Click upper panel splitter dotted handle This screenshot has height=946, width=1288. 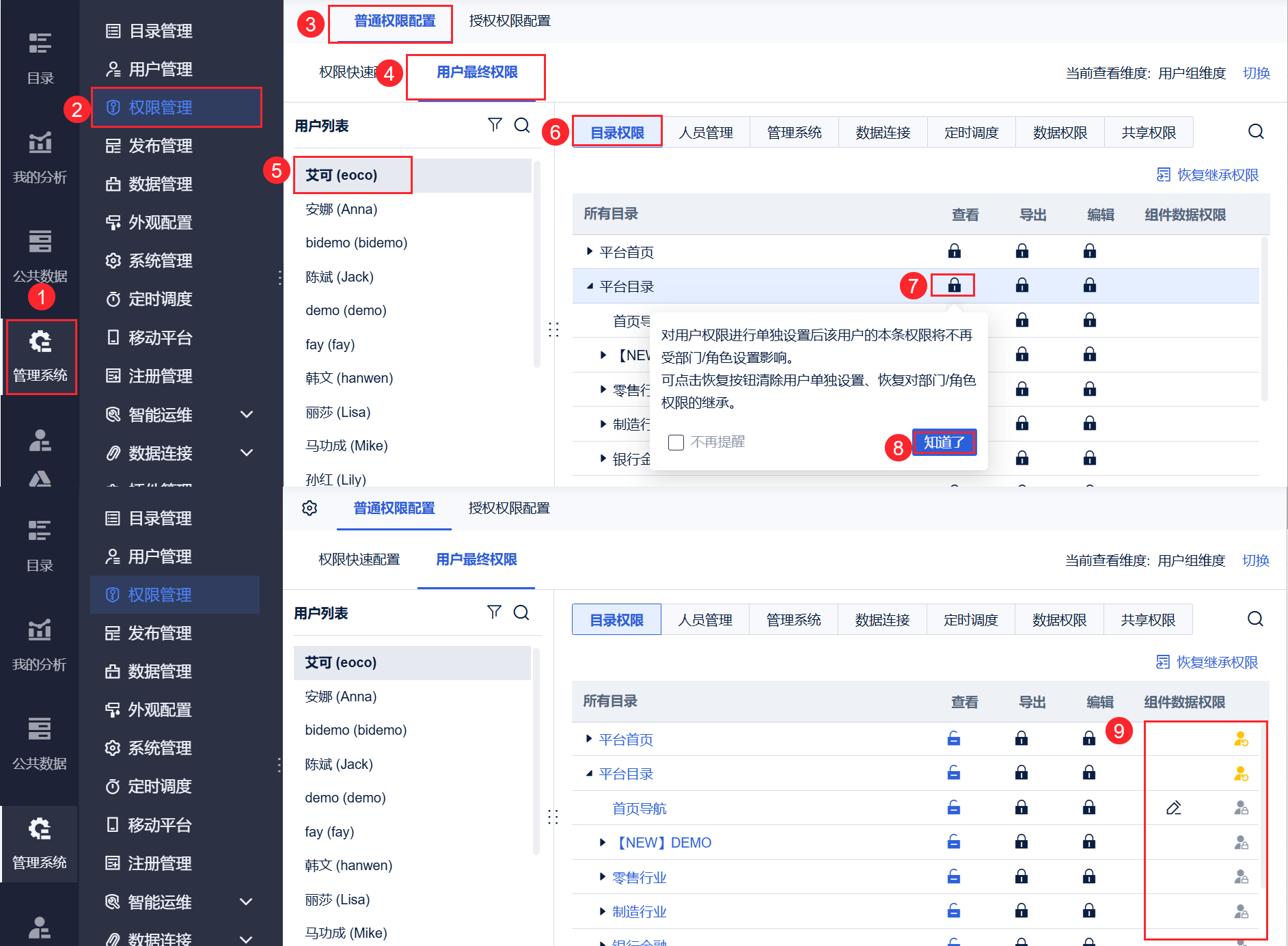[x=553, y=329]
